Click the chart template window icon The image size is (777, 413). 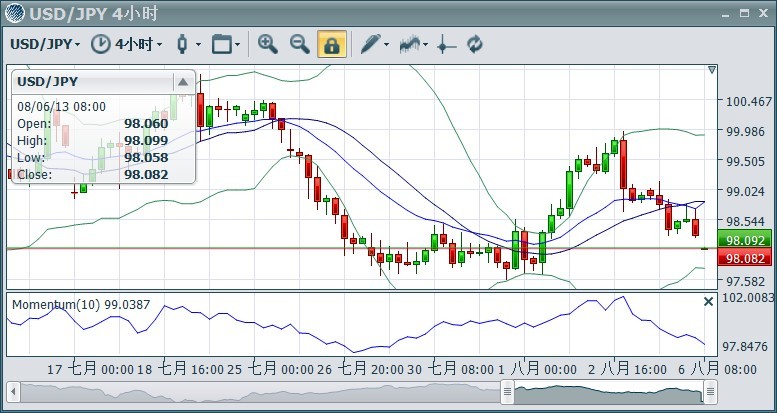tap(222, 44)
